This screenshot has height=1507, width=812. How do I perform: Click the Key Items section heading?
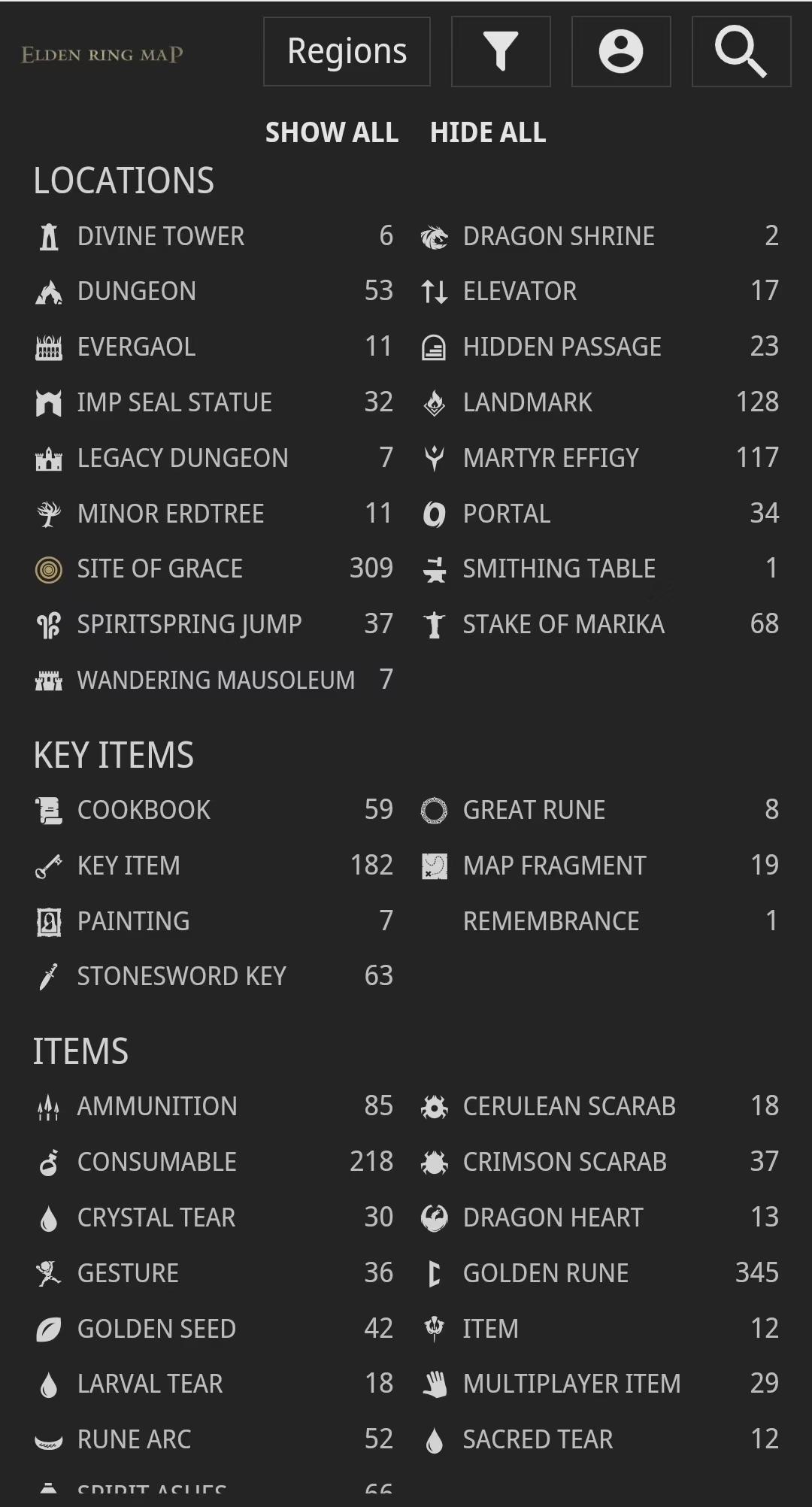click(114, 755)
